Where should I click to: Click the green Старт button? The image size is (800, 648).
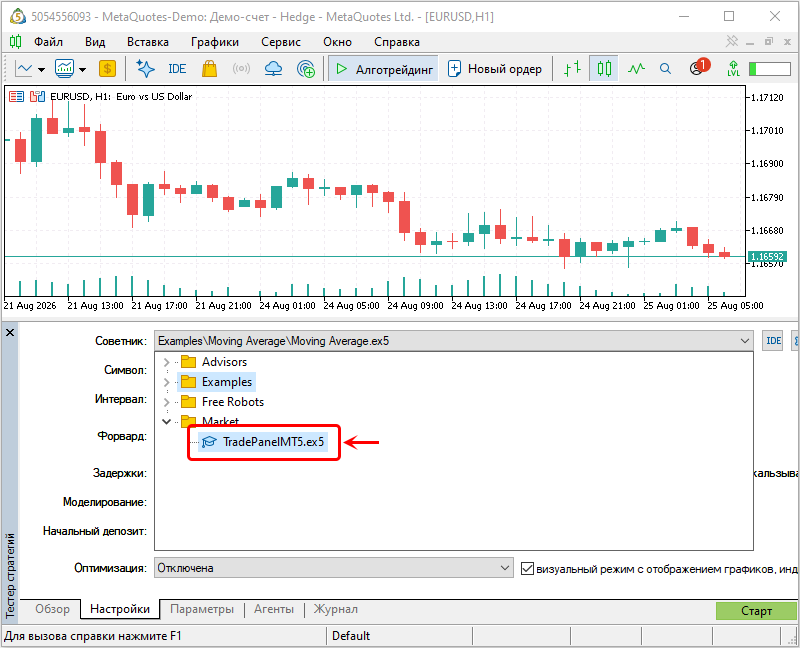click(756, 611)
